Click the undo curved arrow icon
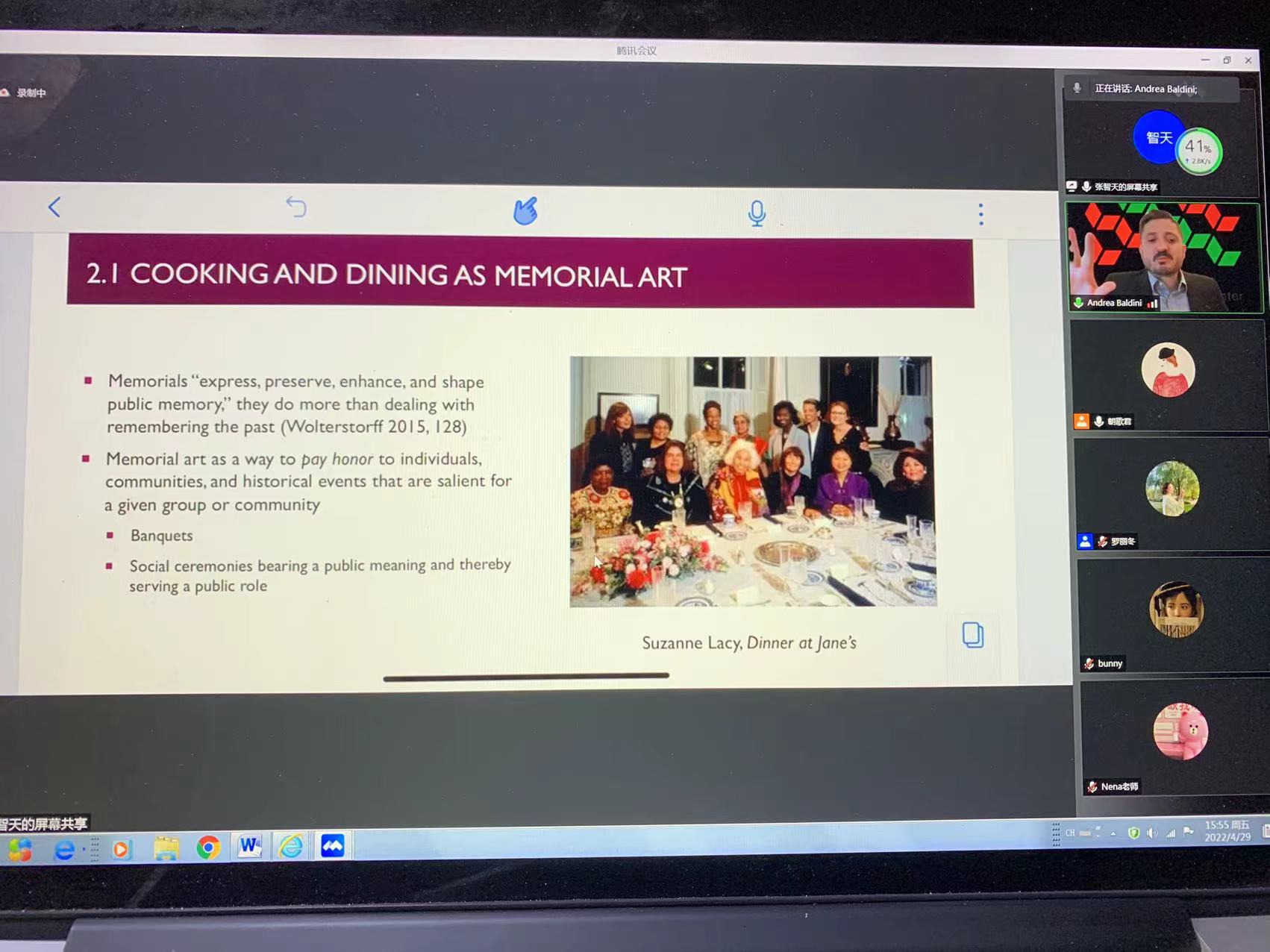The width and height of the screenshot is (1270, 952). [296, 207]
